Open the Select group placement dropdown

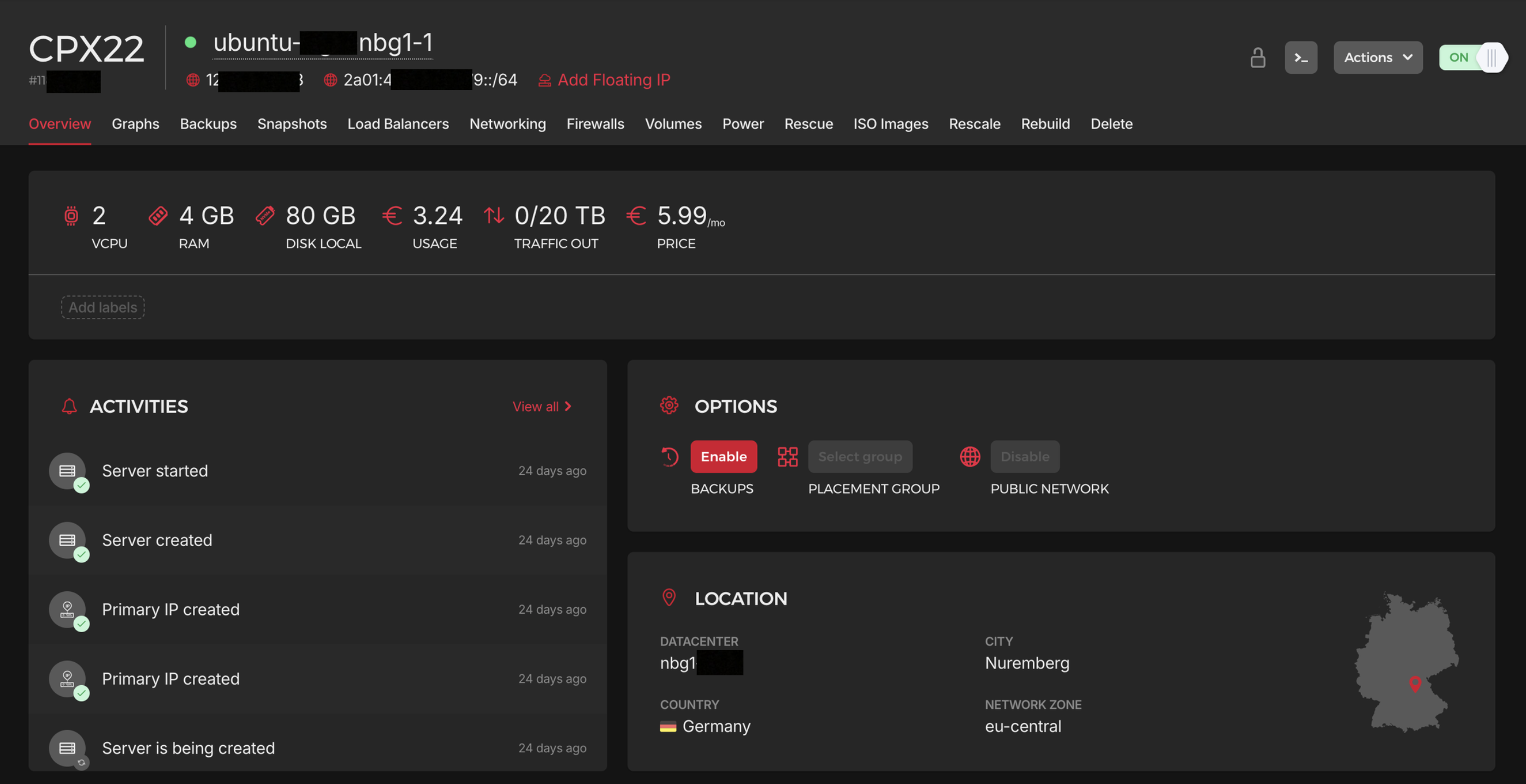point(860,456)
